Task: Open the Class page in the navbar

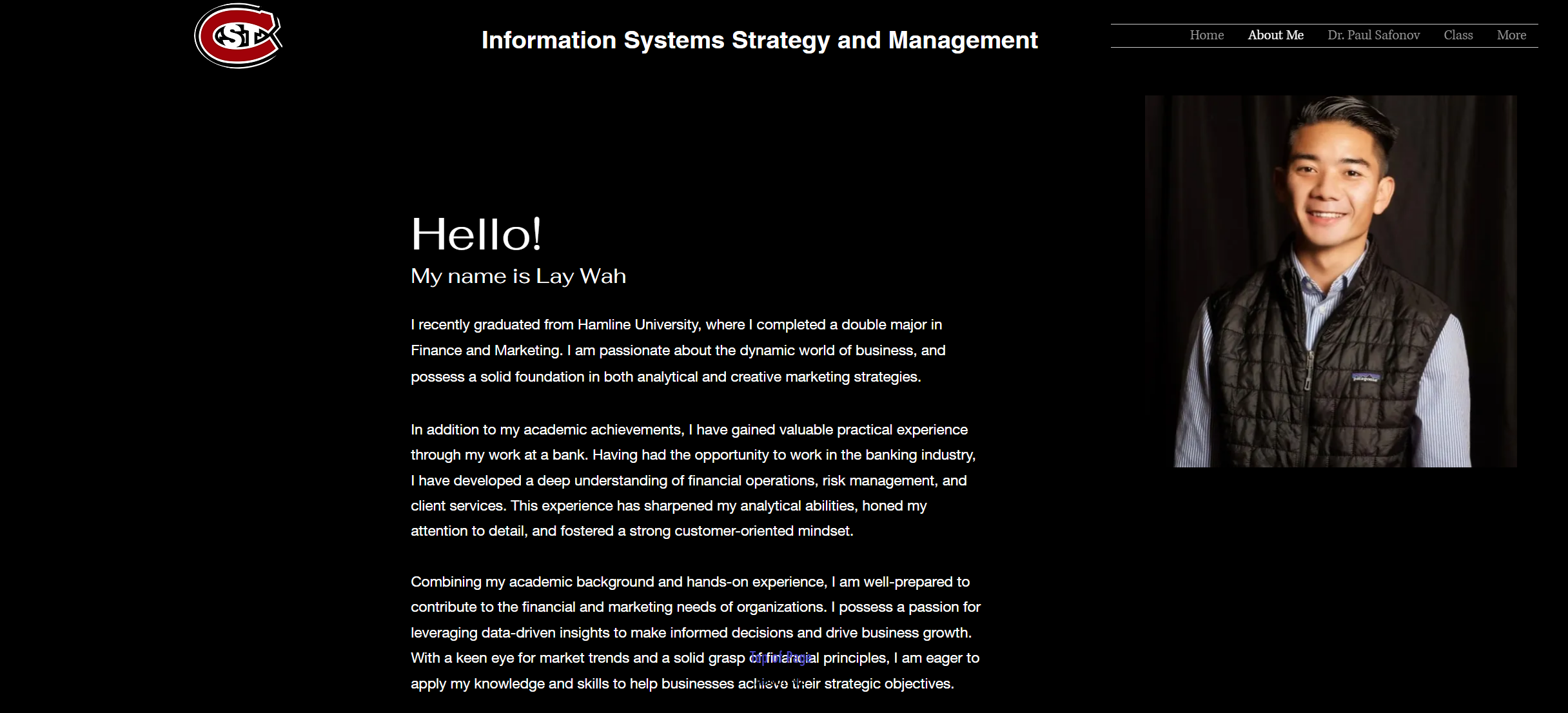Action: (x=1458, y=35)
